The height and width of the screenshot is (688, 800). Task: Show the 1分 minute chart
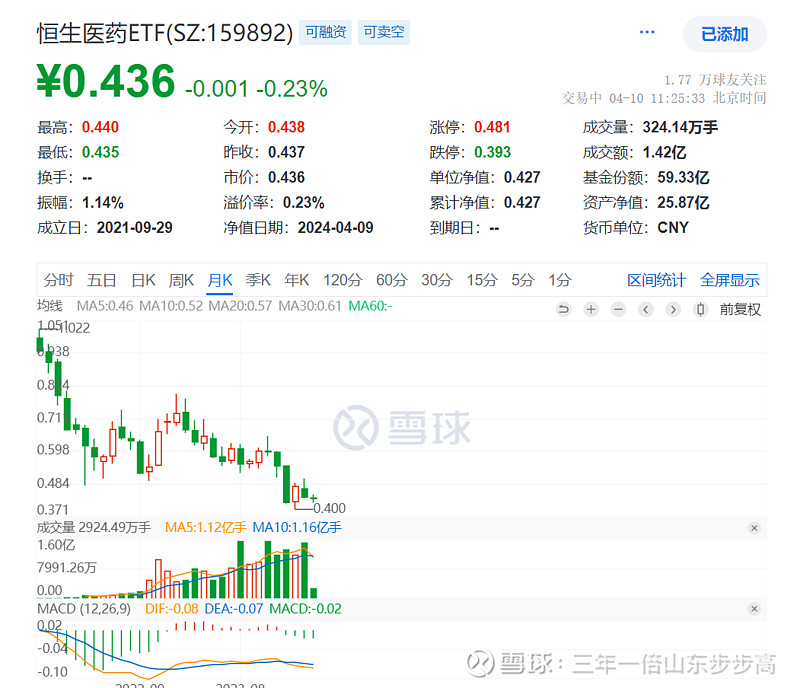coord(560,280)
